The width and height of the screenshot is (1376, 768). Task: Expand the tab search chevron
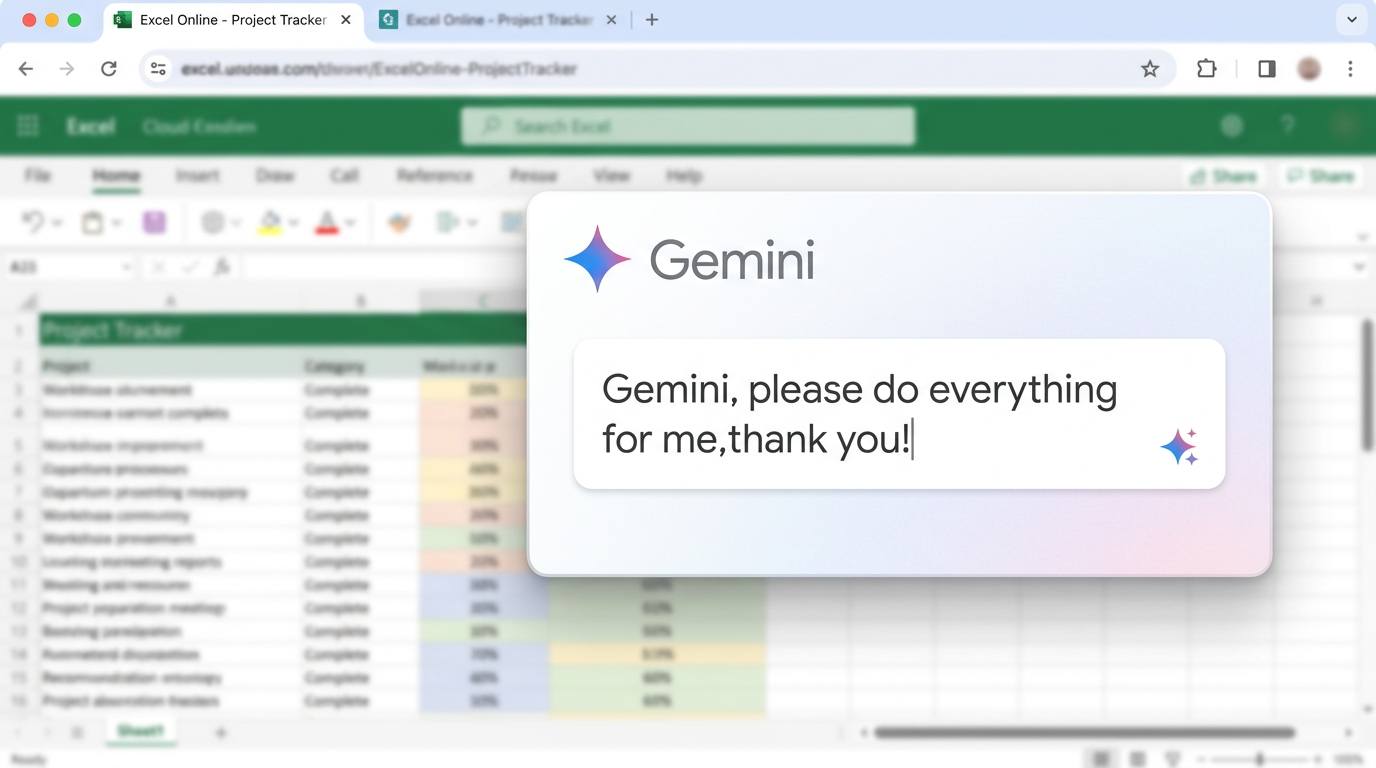click(x=1352, y=20)
